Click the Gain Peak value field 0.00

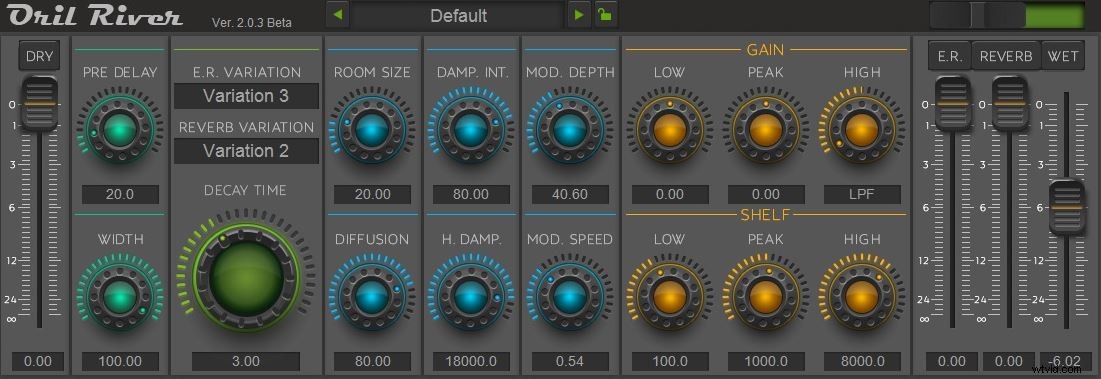coord(766,194)
